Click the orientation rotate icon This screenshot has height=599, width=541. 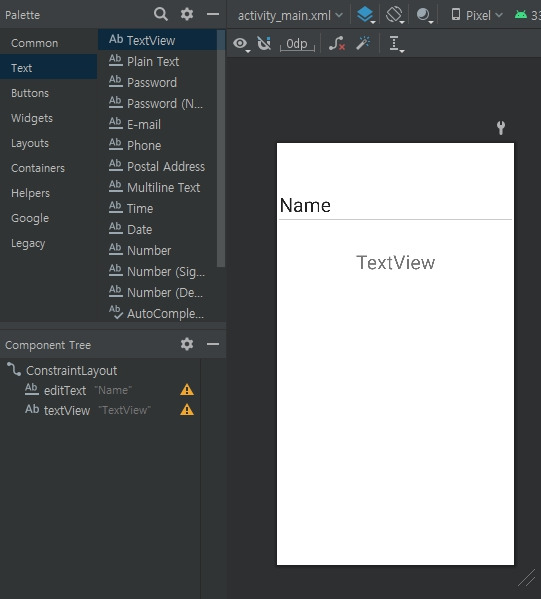click(395, 15)
